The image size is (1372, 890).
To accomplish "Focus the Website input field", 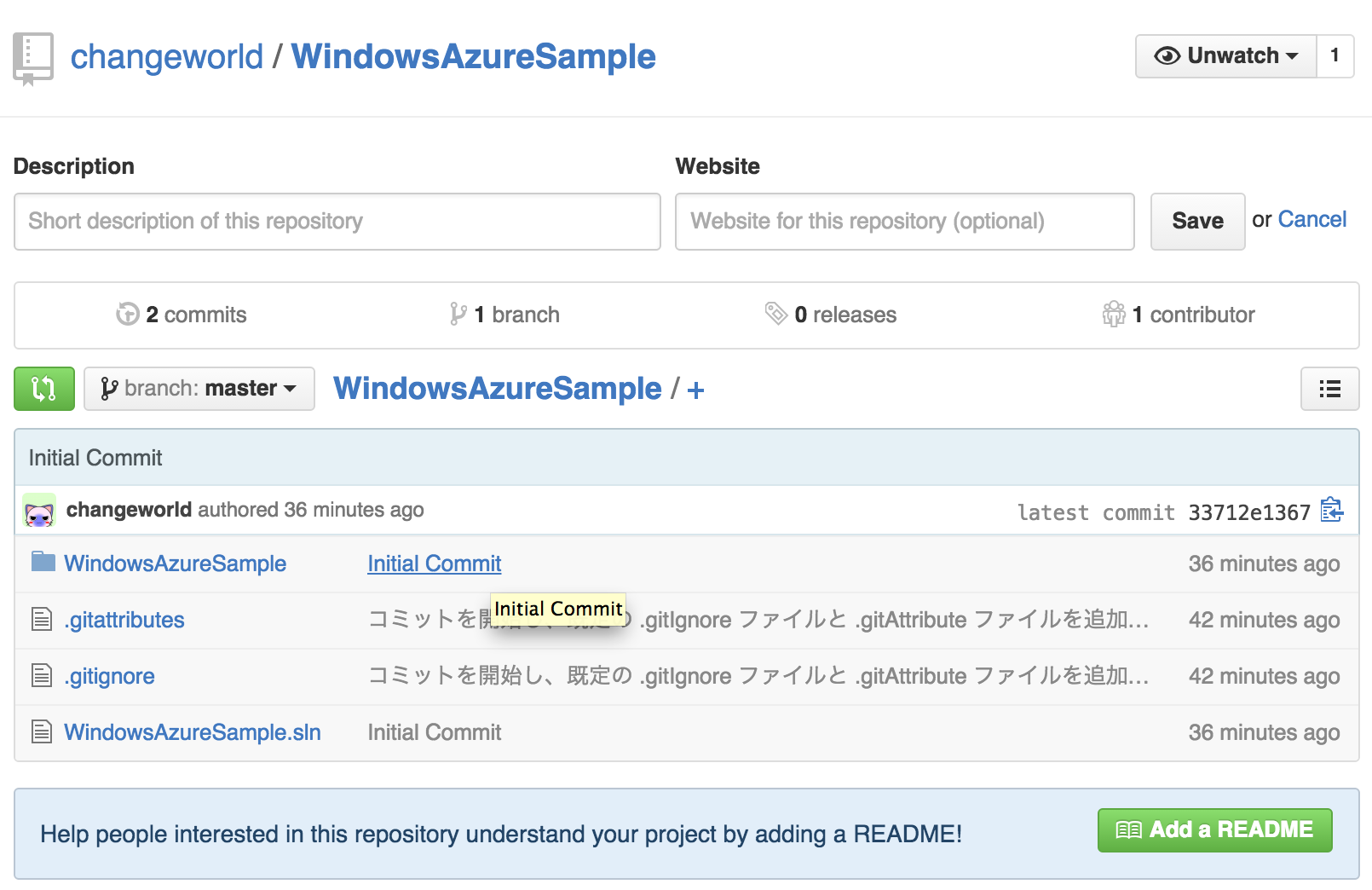I will (x=904, y=222).
